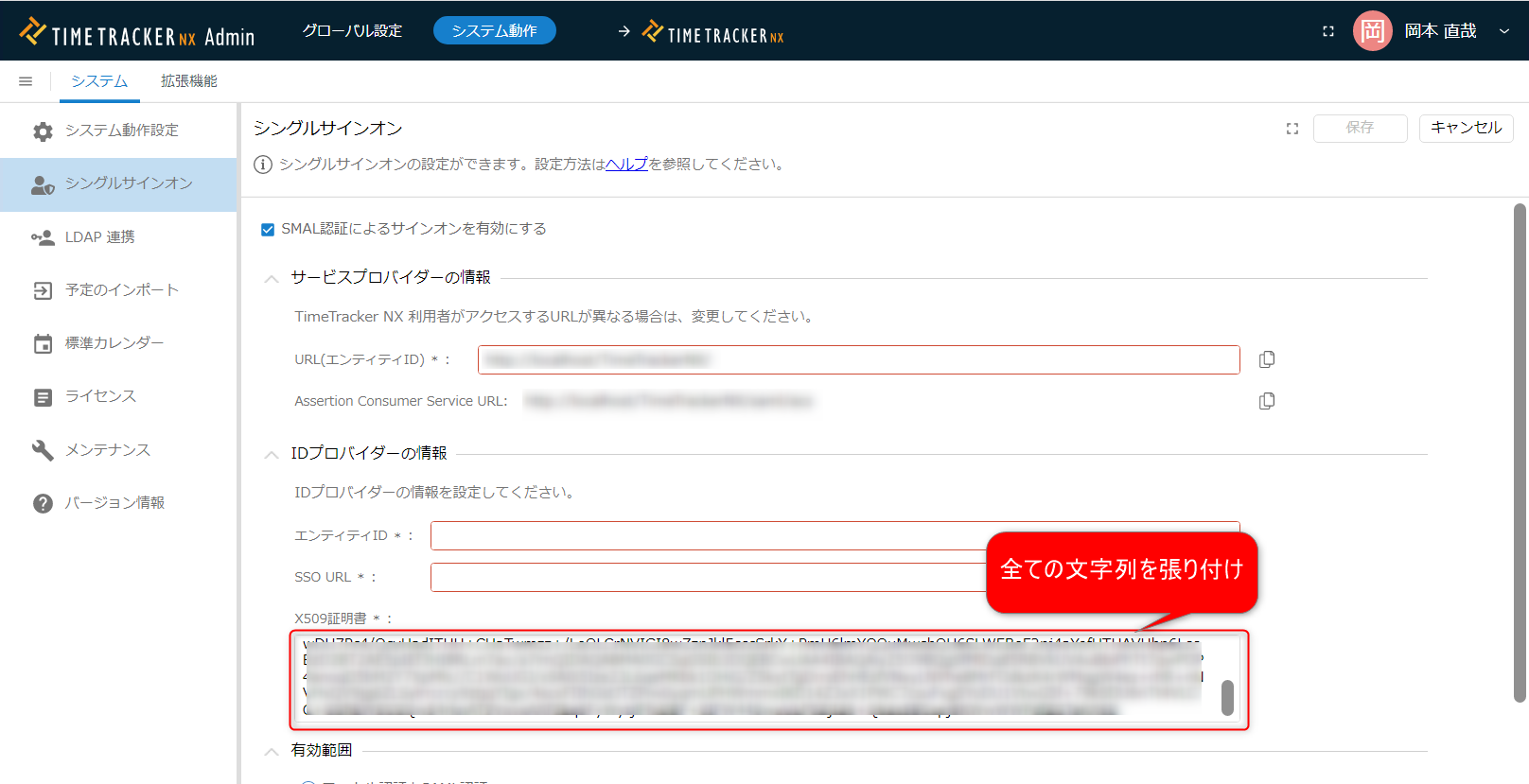Collapse the IDプロバイダーの情報 section
Viewport: 1529px width, 784px height.
(x=272, y=455)
